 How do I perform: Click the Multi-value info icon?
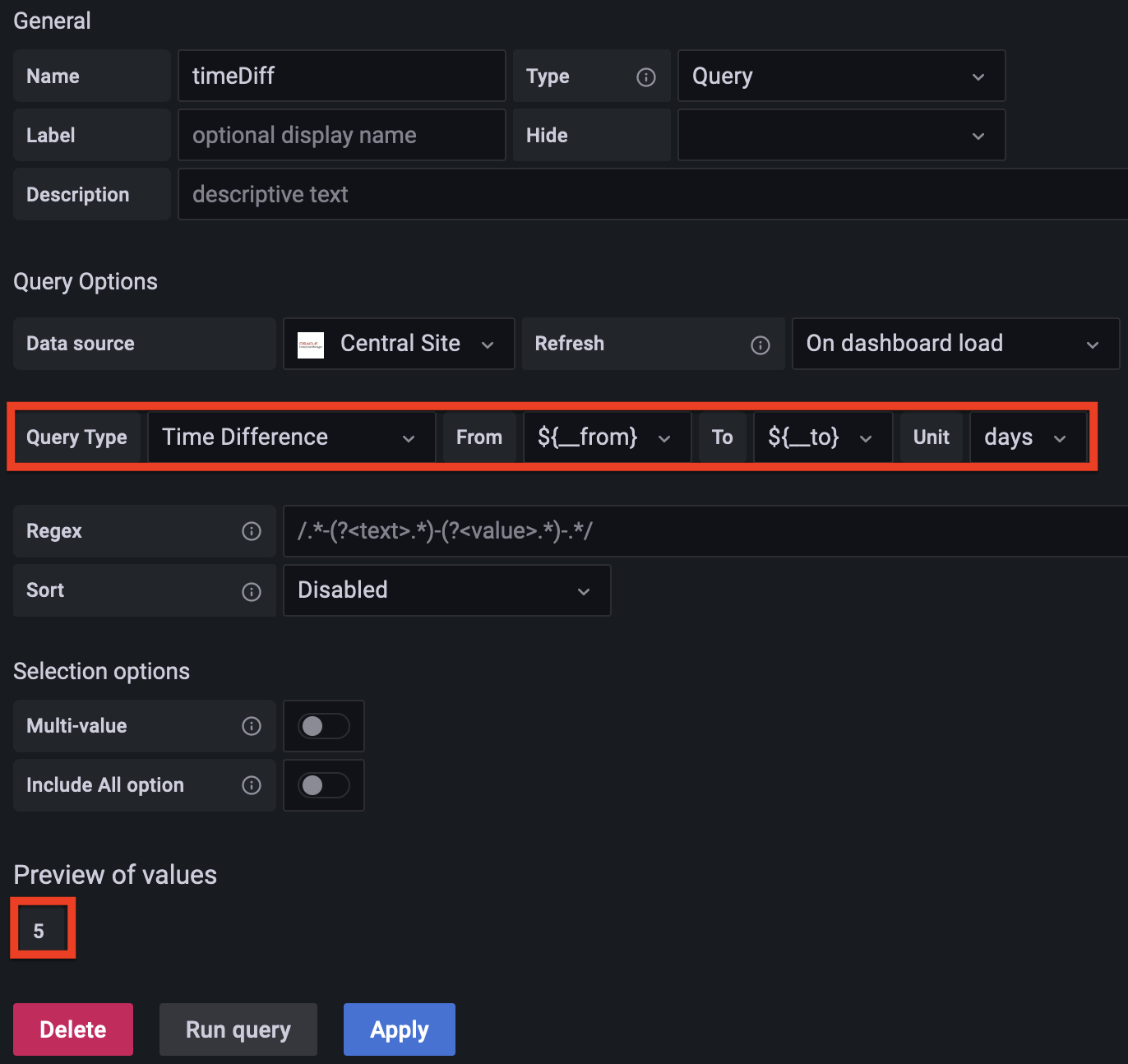(252, 726)
